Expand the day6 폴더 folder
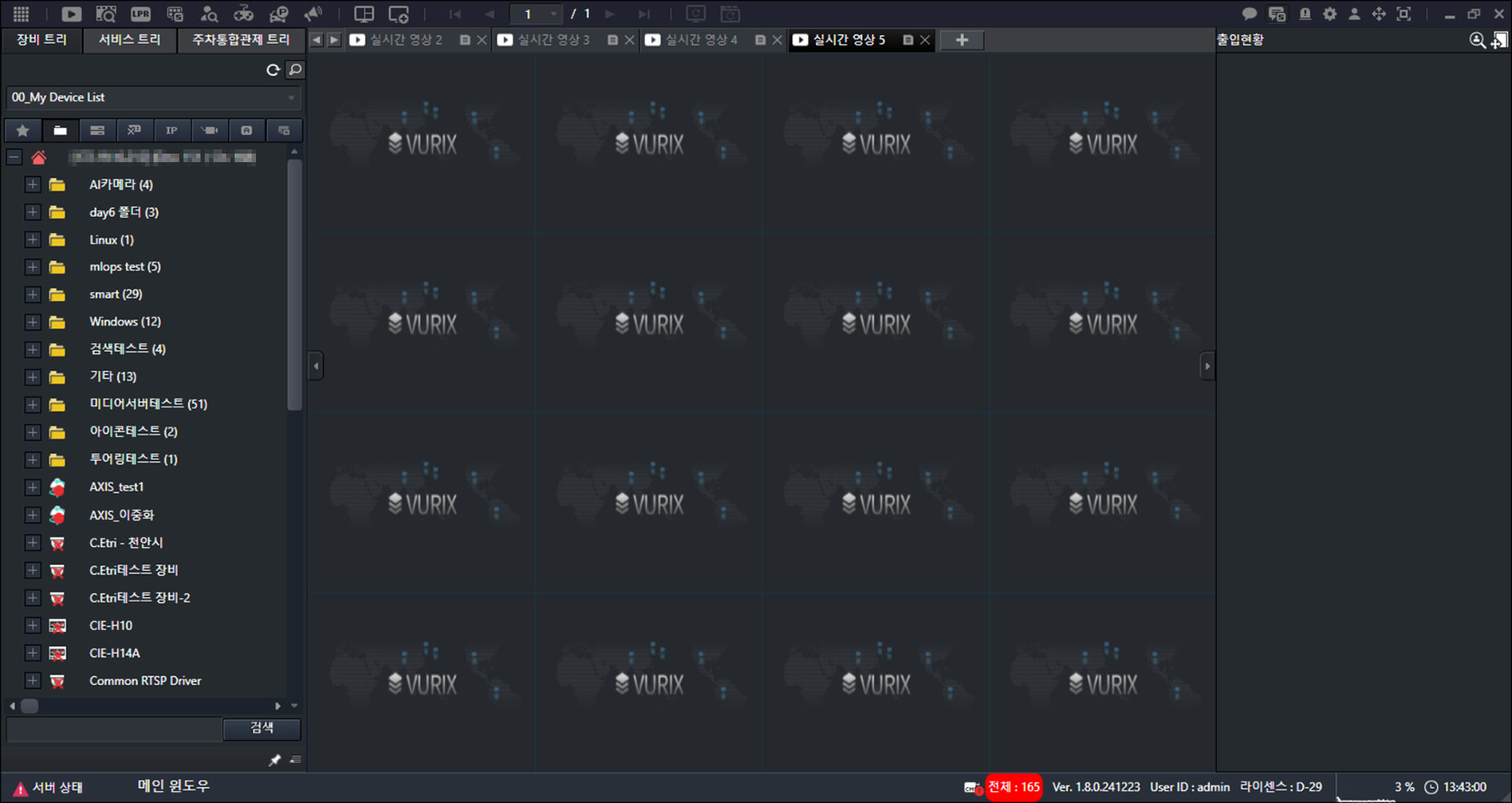 (x=32, y=212)
